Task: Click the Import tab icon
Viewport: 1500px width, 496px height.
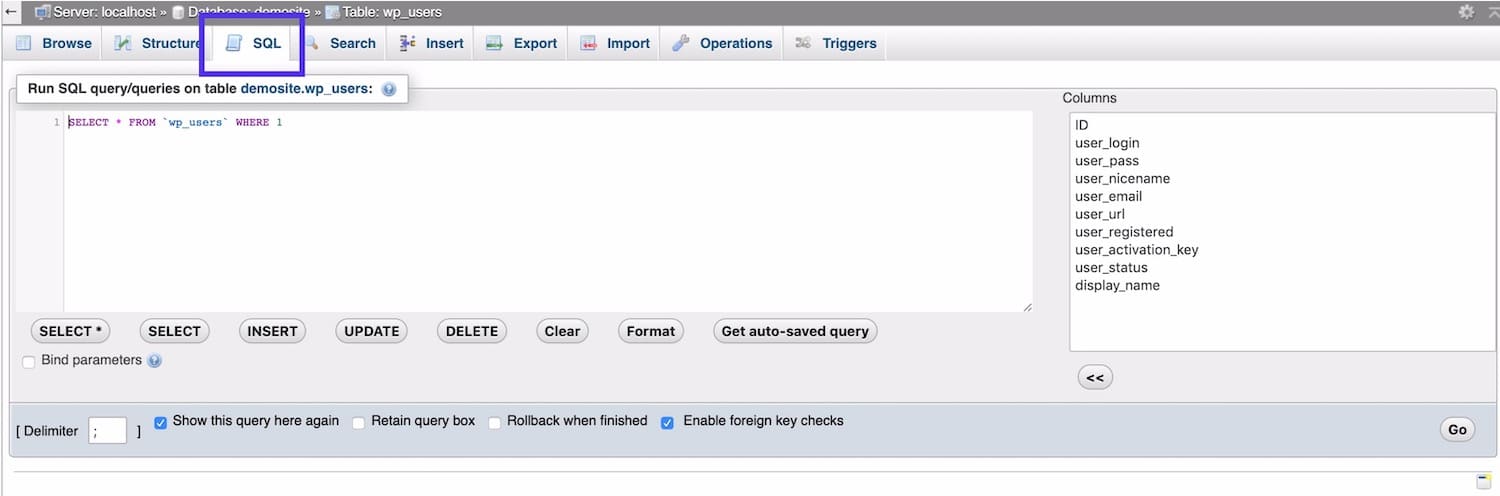Action: click(589, 43)
